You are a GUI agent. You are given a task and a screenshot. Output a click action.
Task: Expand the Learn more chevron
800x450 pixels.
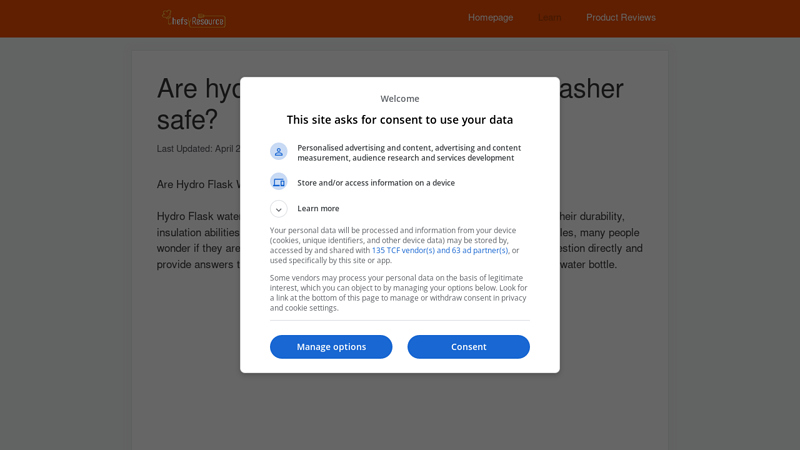pyautogui.click(x=279, y=209)
